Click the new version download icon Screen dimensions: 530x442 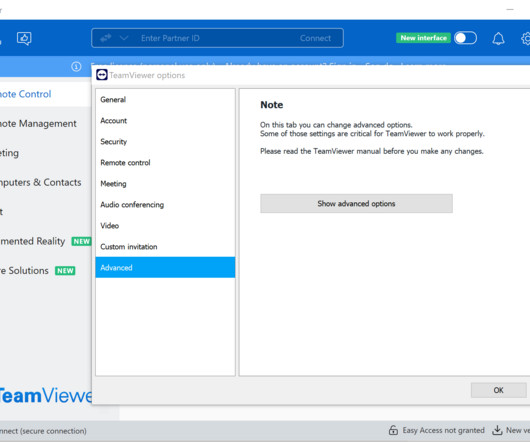coord(497,430)
